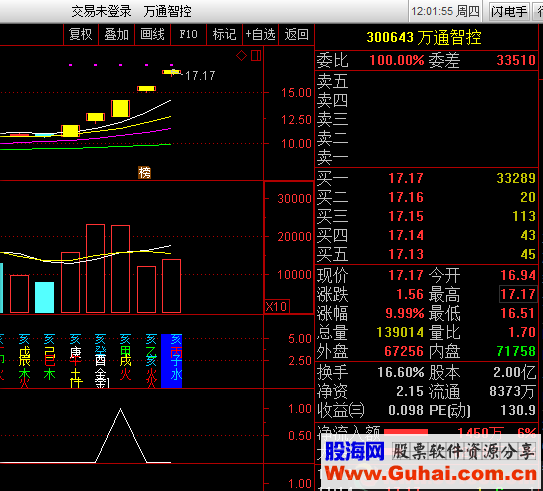Image resolution: width=543 pixels, height=491 pixels.
Task: Click the 流通 8373万 value
Action: 513,392
